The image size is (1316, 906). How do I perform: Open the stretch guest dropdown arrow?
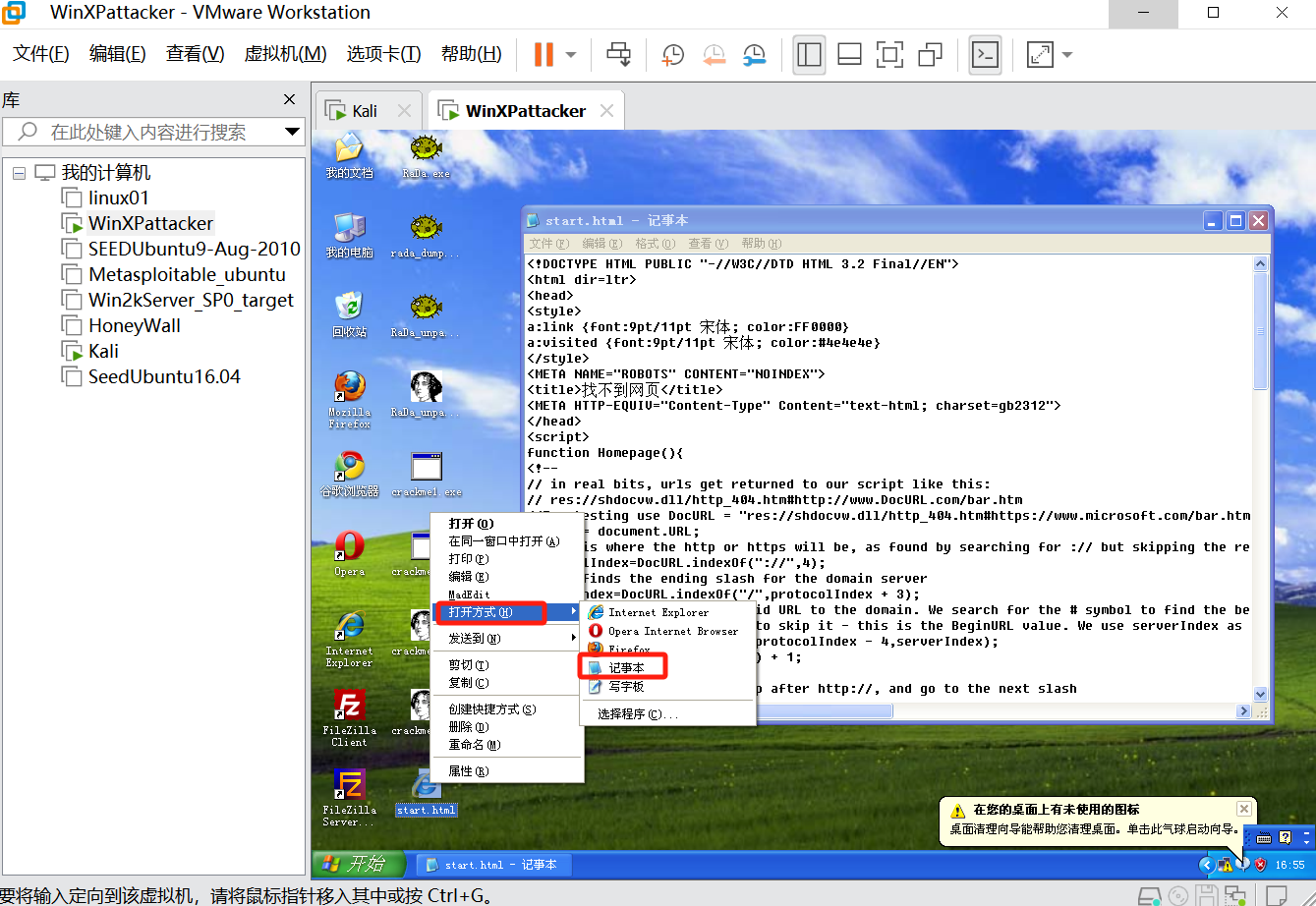(1066, 55)
